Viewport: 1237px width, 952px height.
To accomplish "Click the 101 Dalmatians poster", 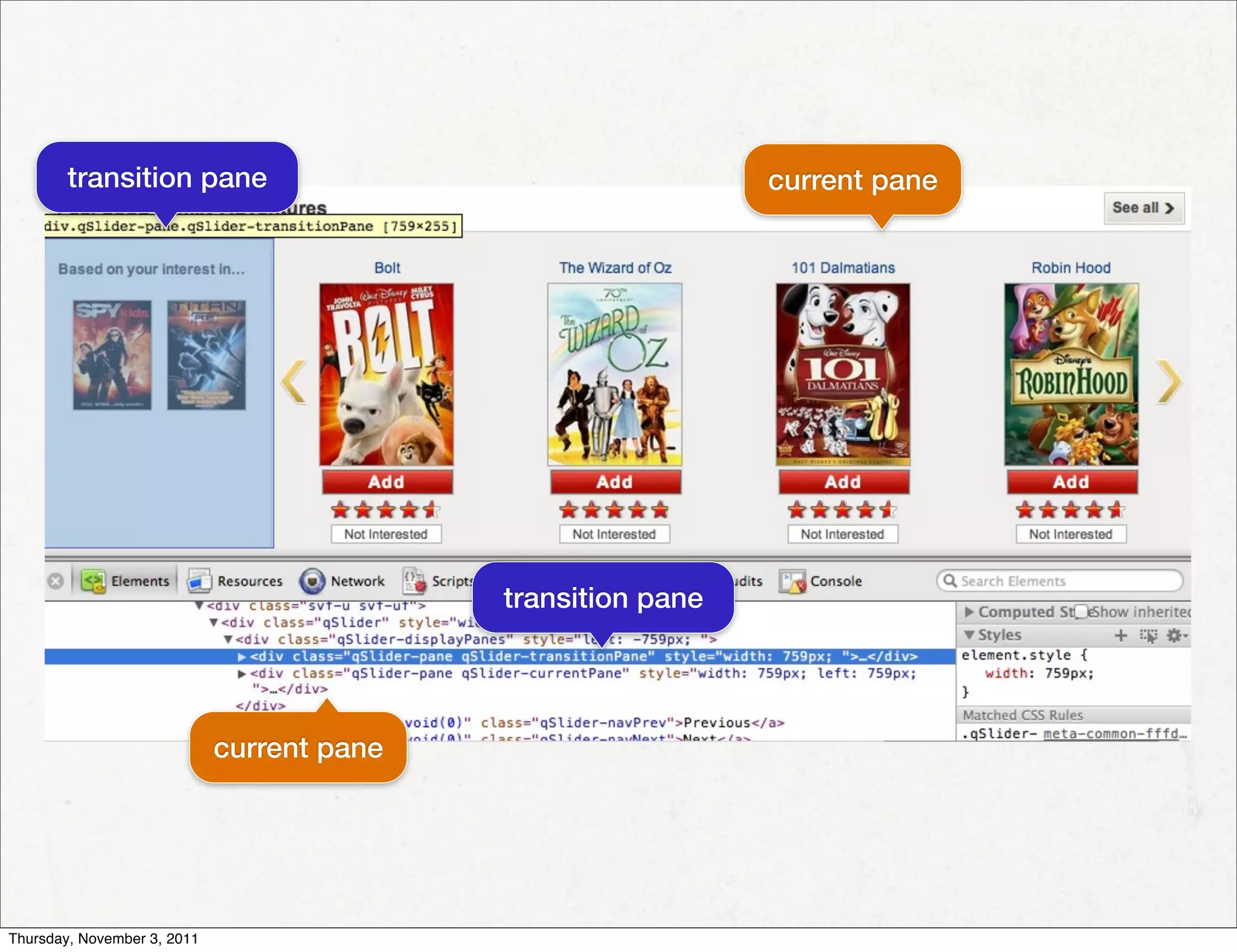I will 843,375.
